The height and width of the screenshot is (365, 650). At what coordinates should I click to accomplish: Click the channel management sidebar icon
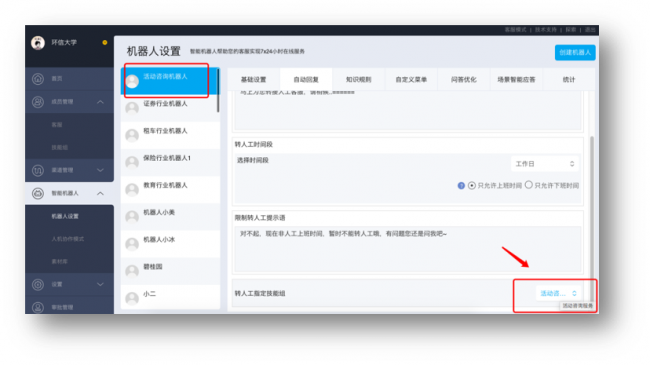coord(38,170)
